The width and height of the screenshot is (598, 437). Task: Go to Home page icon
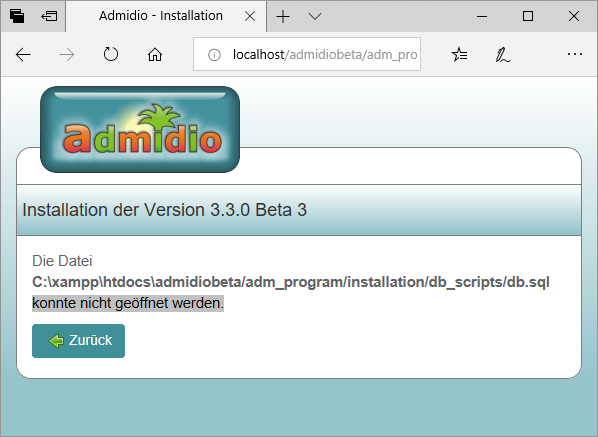pos(155,55)
